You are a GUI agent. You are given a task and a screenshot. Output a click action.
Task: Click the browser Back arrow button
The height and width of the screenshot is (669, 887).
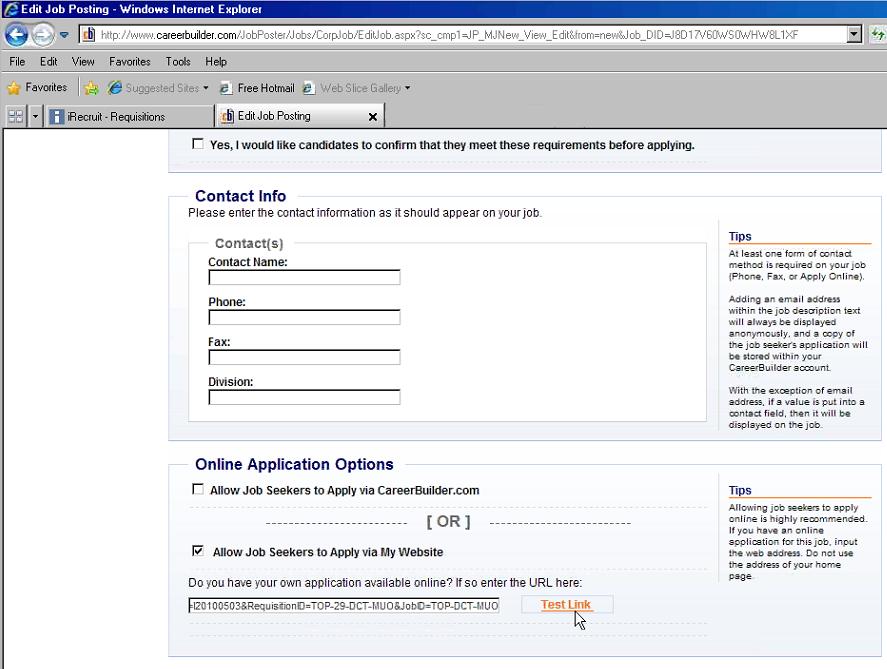tap(16, 35)
